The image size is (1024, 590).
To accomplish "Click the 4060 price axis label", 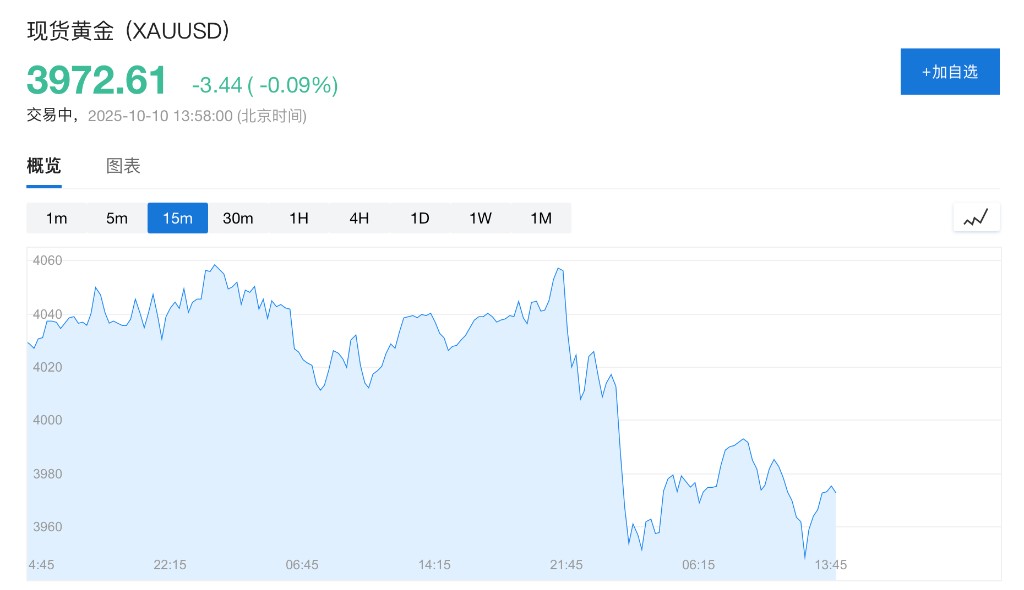I will [48, 261].
